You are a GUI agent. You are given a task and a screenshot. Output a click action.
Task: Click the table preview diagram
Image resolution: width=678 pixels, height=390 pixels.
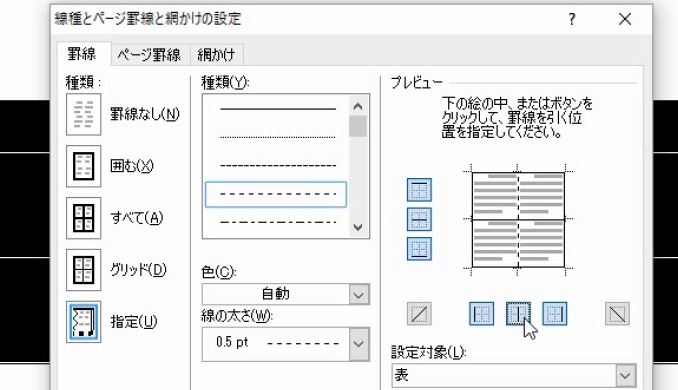518,220
